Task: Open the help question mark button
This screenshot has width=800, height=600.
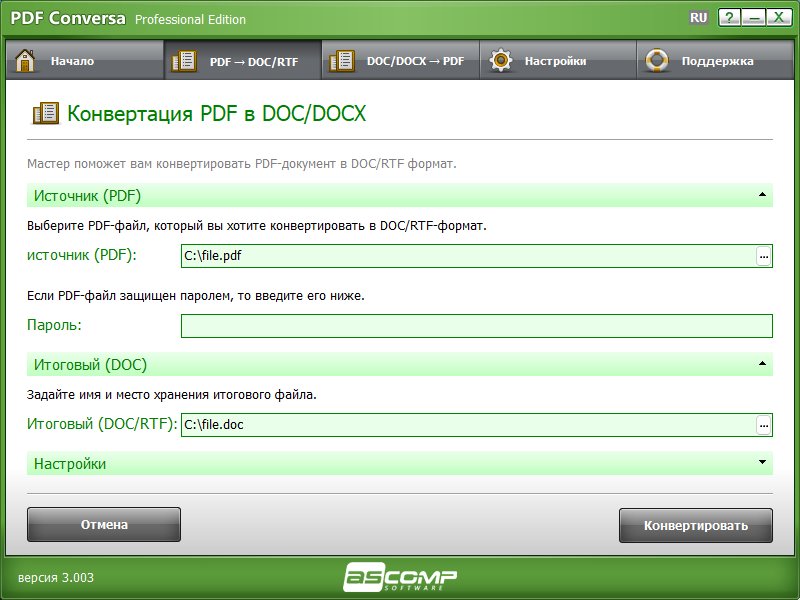Action: click(x=730, y=17)
